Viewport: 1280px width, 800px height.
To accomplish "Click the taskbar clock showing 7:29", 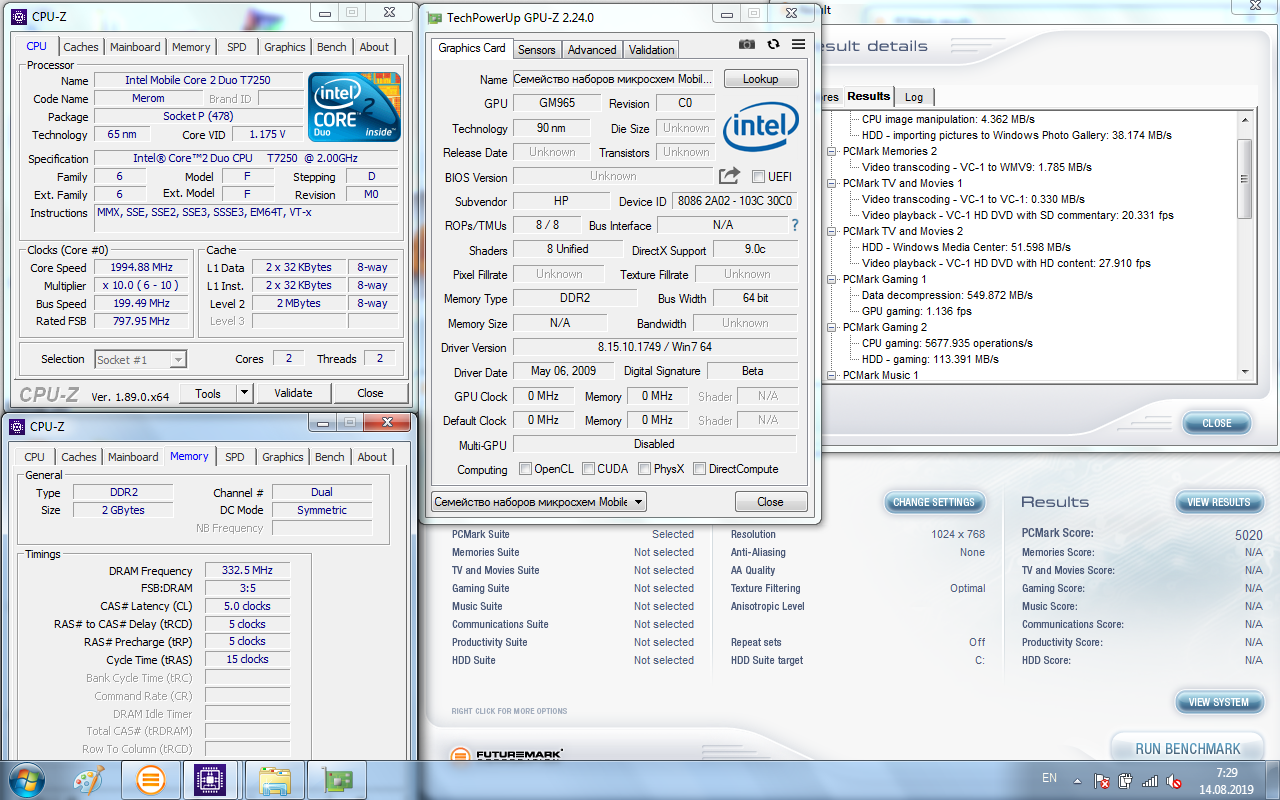I will click(1227, 773).
